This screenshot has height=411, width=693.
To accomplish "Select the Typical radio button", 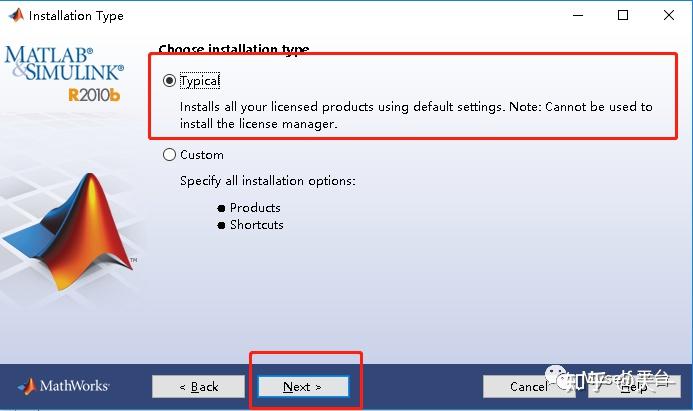I will 169,80.
